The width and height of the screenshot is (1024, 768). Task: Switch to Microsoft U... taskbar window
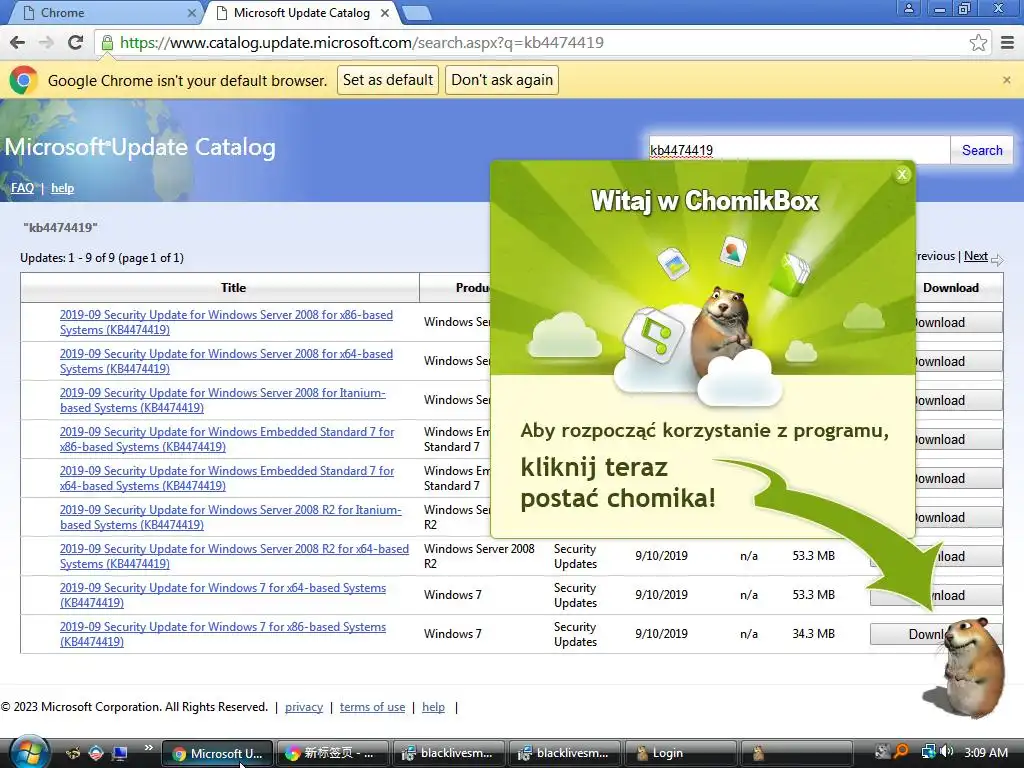tap(216, 754)
